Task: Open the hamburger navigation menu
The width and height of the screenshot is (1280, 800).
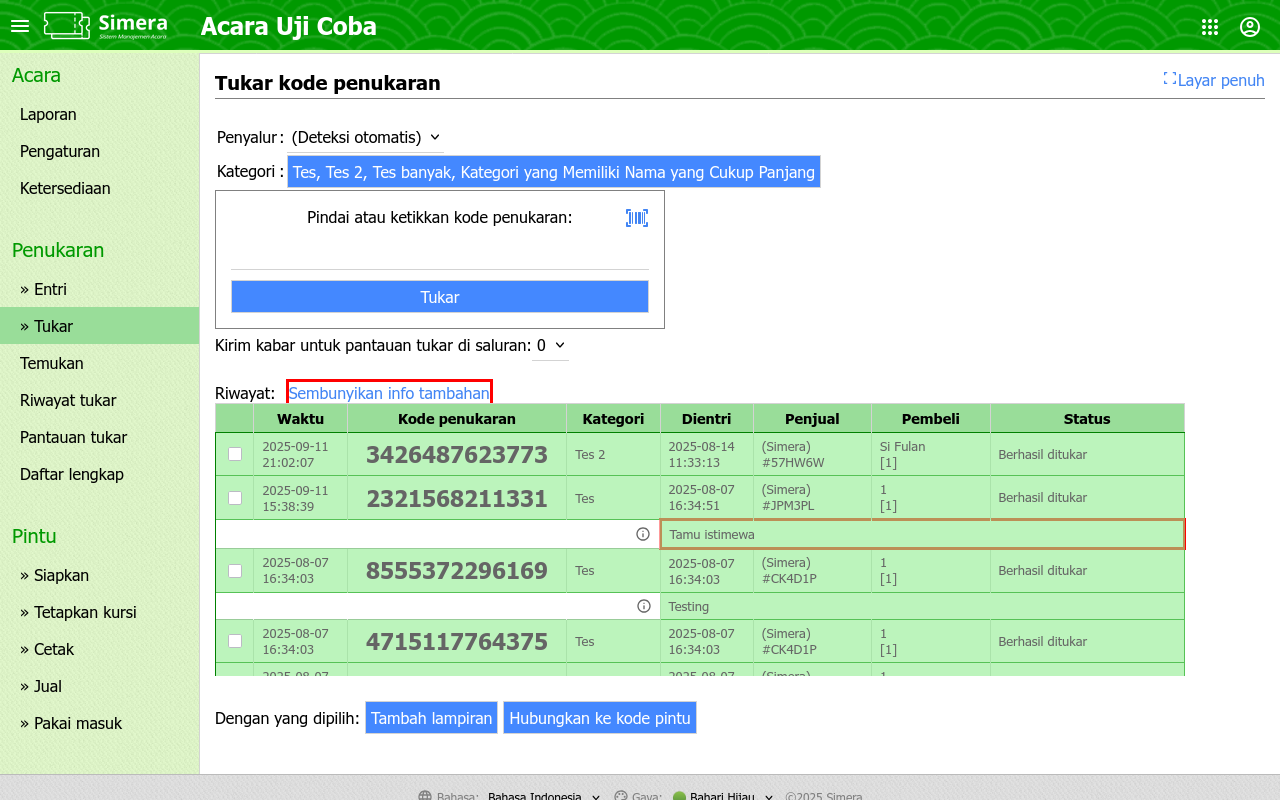Action: pos(20,26)
